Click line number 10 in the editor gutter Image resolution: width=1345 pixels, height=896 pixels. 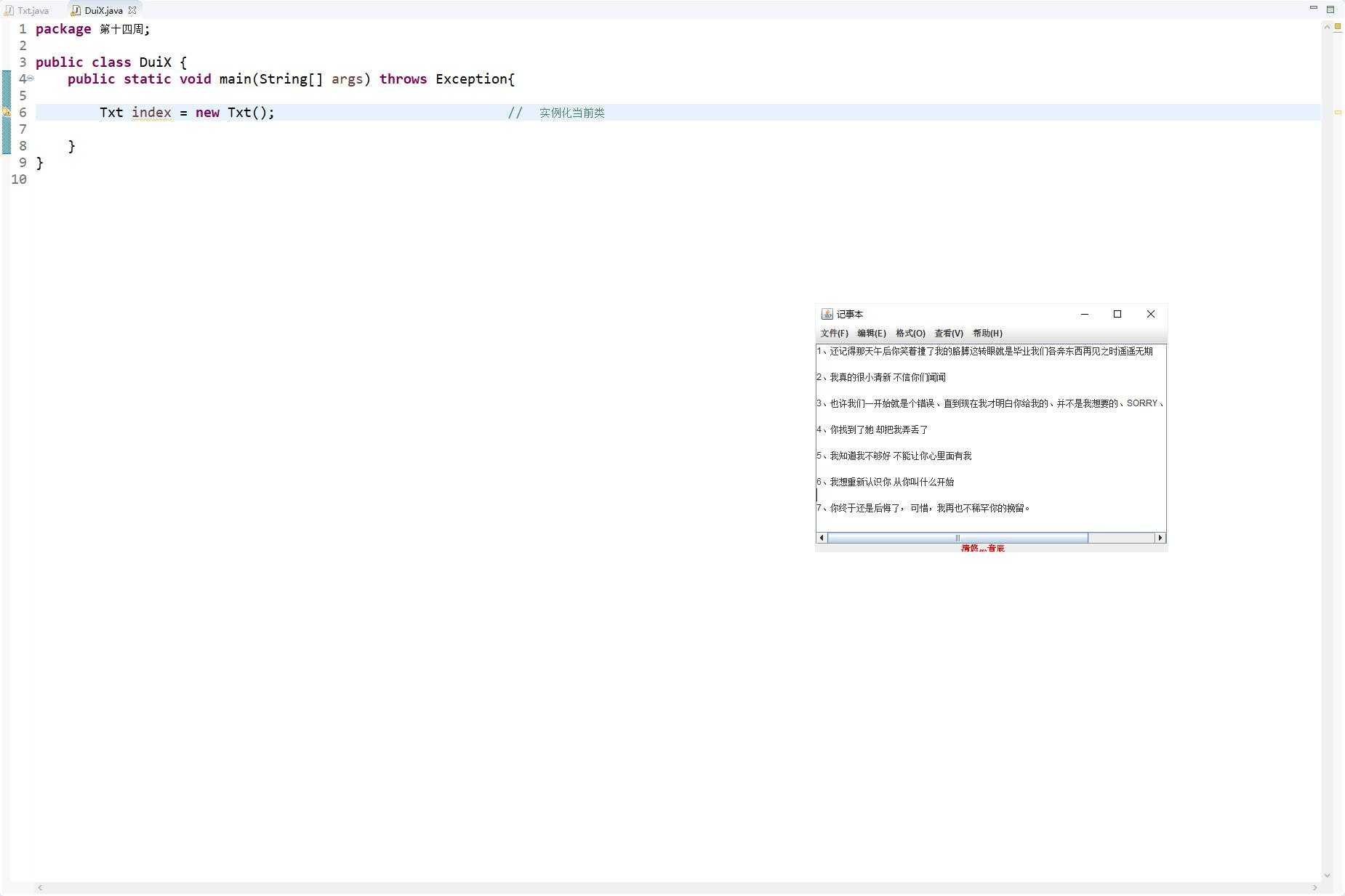[x=19, y=179]
